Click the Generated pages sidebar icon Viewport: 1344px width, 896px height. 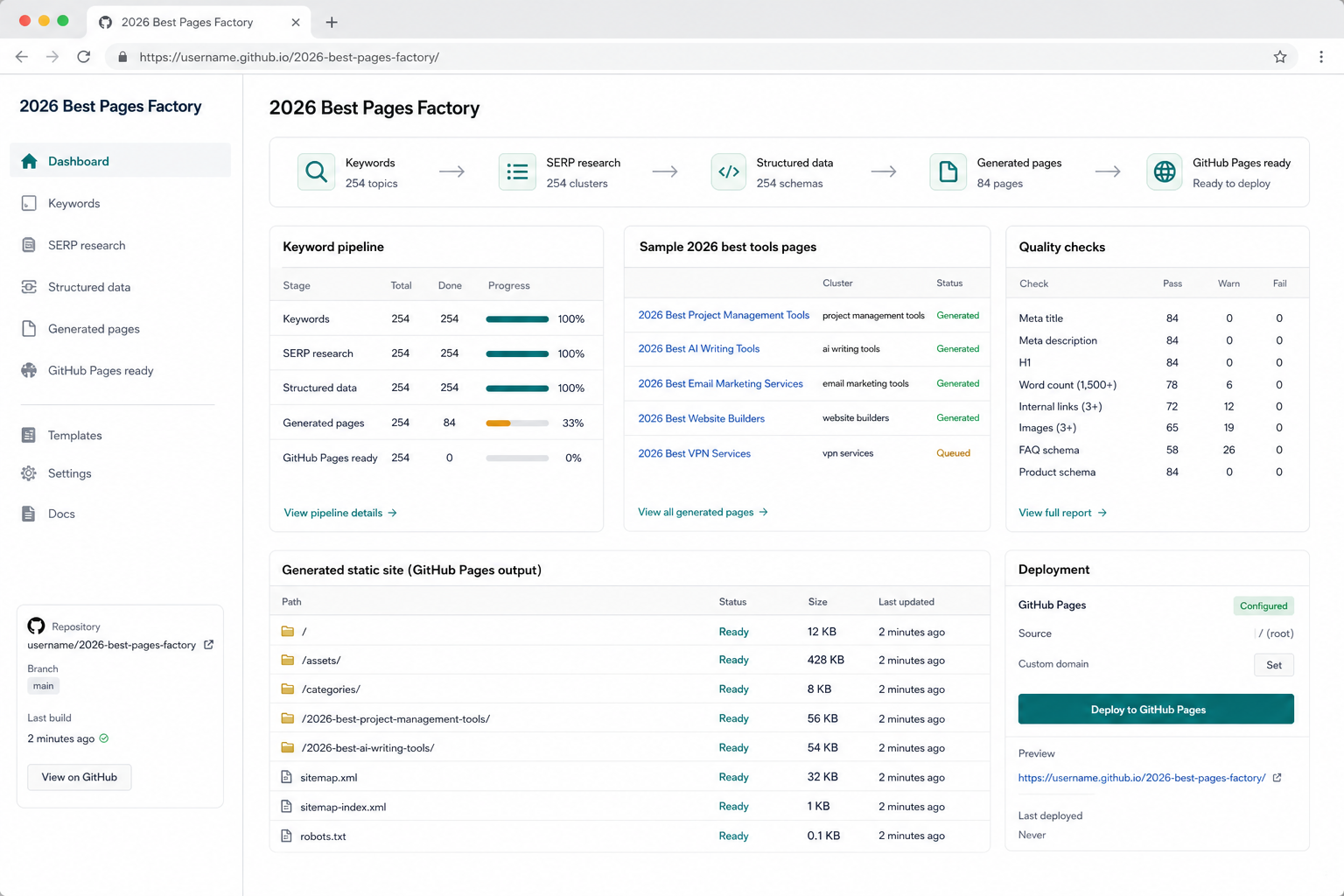(x=29, y=329)
